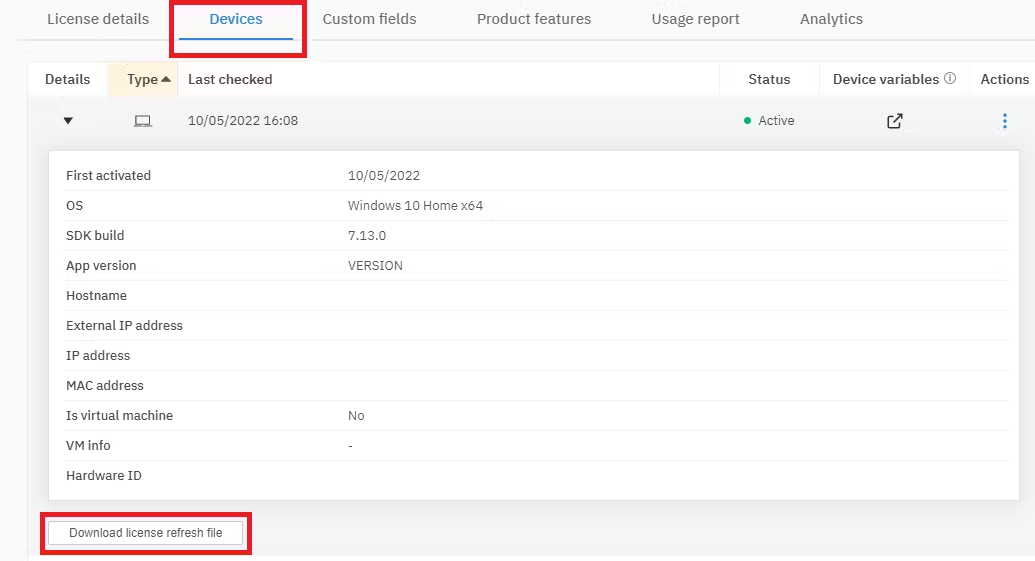Click the Actions column header
This screenshot has width=1035, height=561.
click(1004, 79)
